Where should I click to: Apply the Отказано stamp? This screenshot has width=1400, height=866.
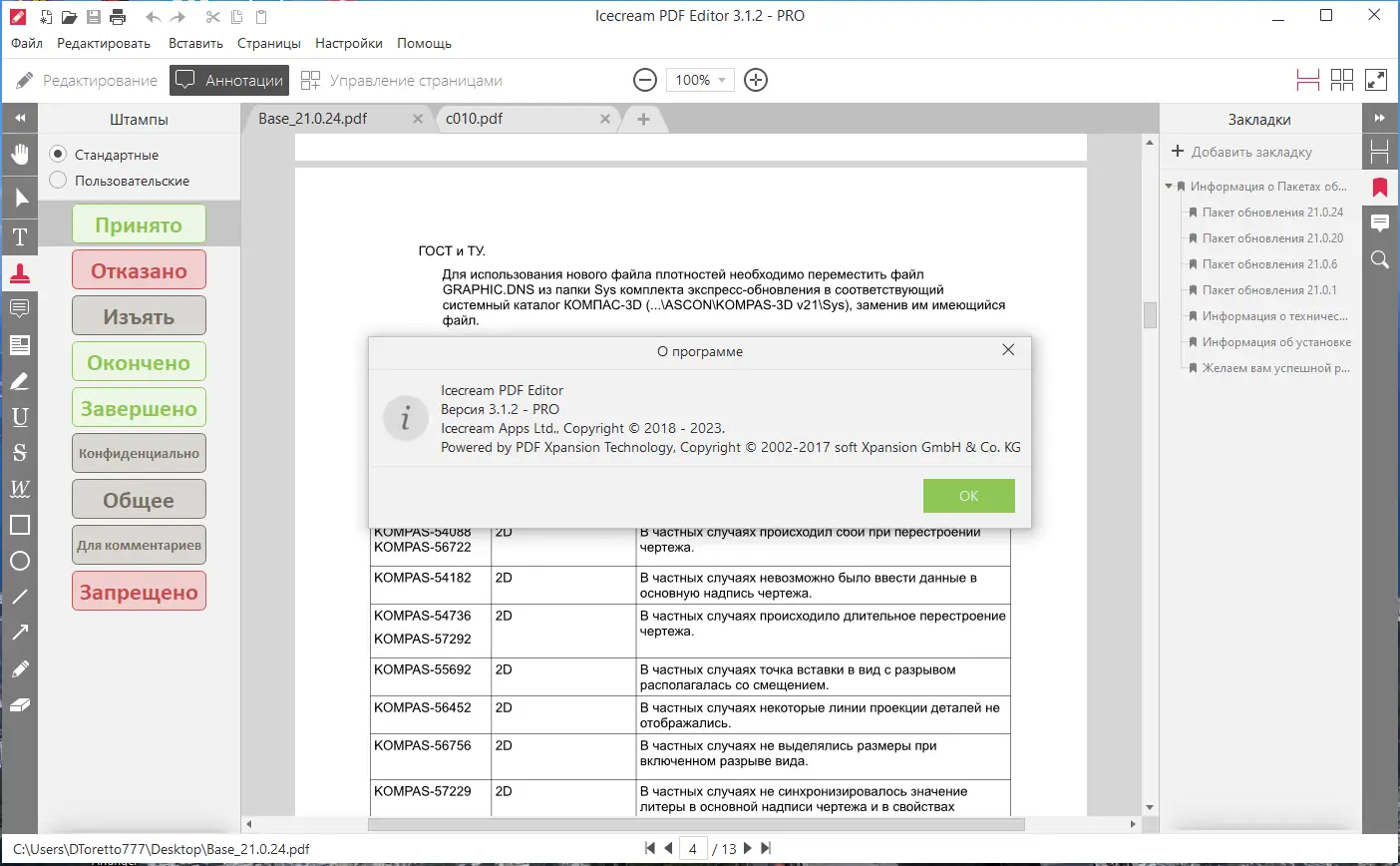tap(139, 269)
